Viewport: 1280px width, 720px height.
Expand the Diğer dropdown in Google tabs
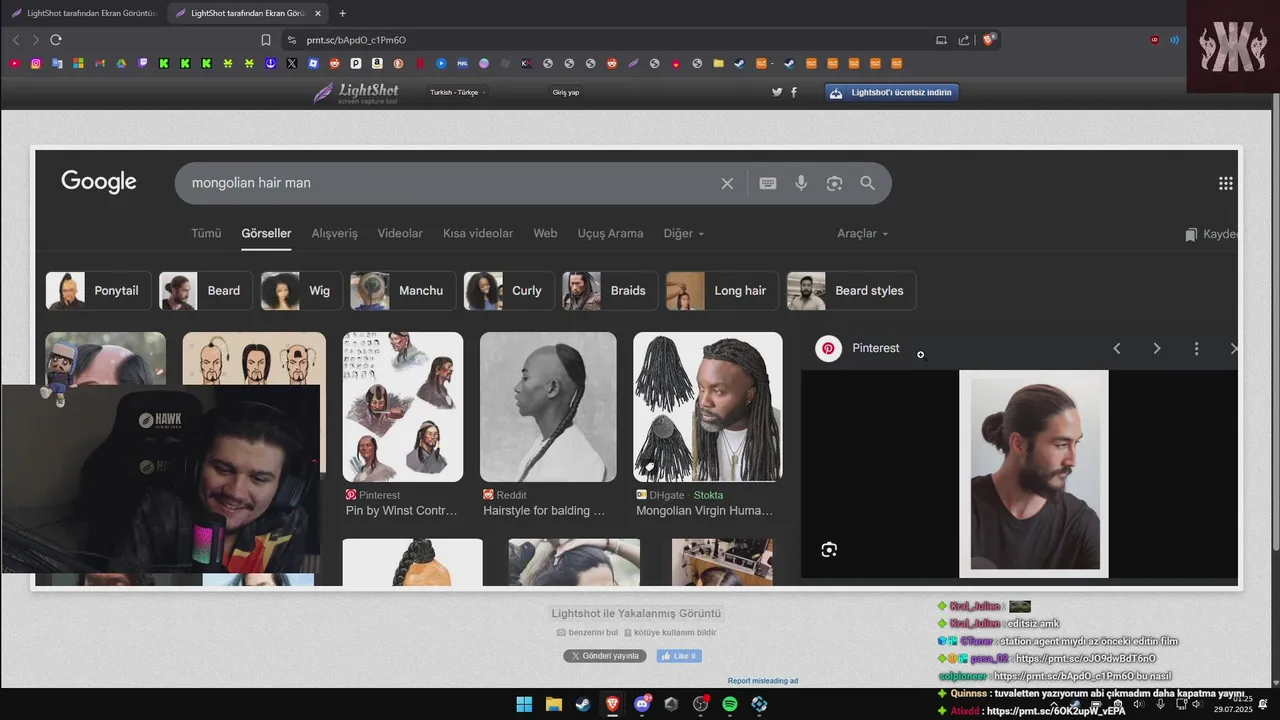point(684,233)
